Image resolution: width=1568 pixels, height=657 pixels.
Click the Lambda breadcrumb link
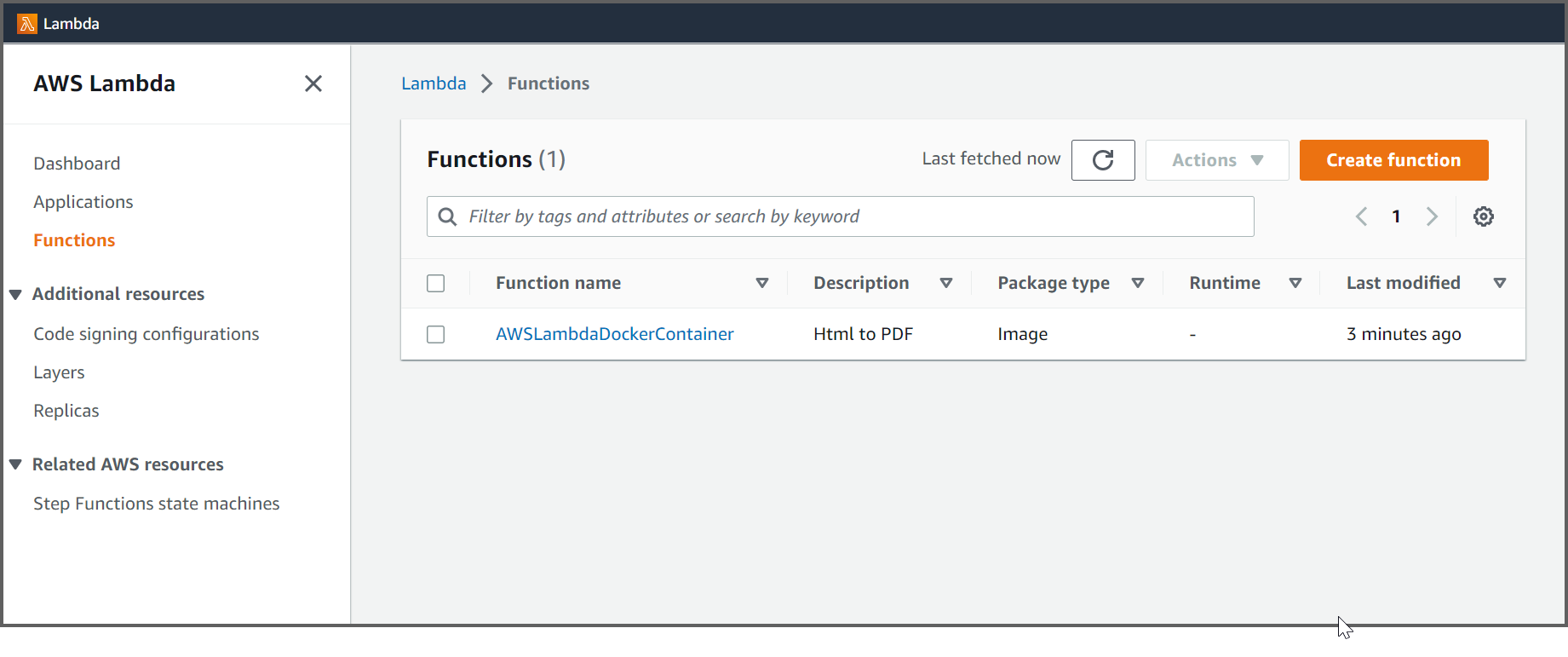point(434,84)
